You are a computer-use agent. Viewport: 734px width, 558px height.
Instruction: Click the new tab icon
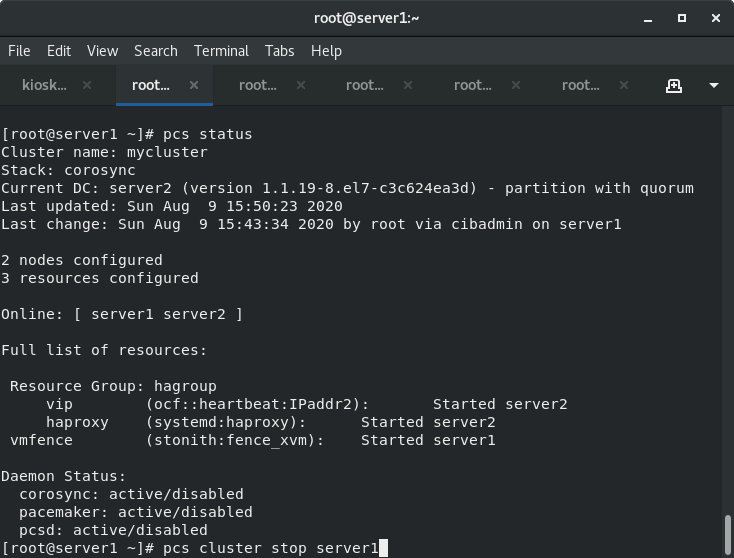click(674, 86)
